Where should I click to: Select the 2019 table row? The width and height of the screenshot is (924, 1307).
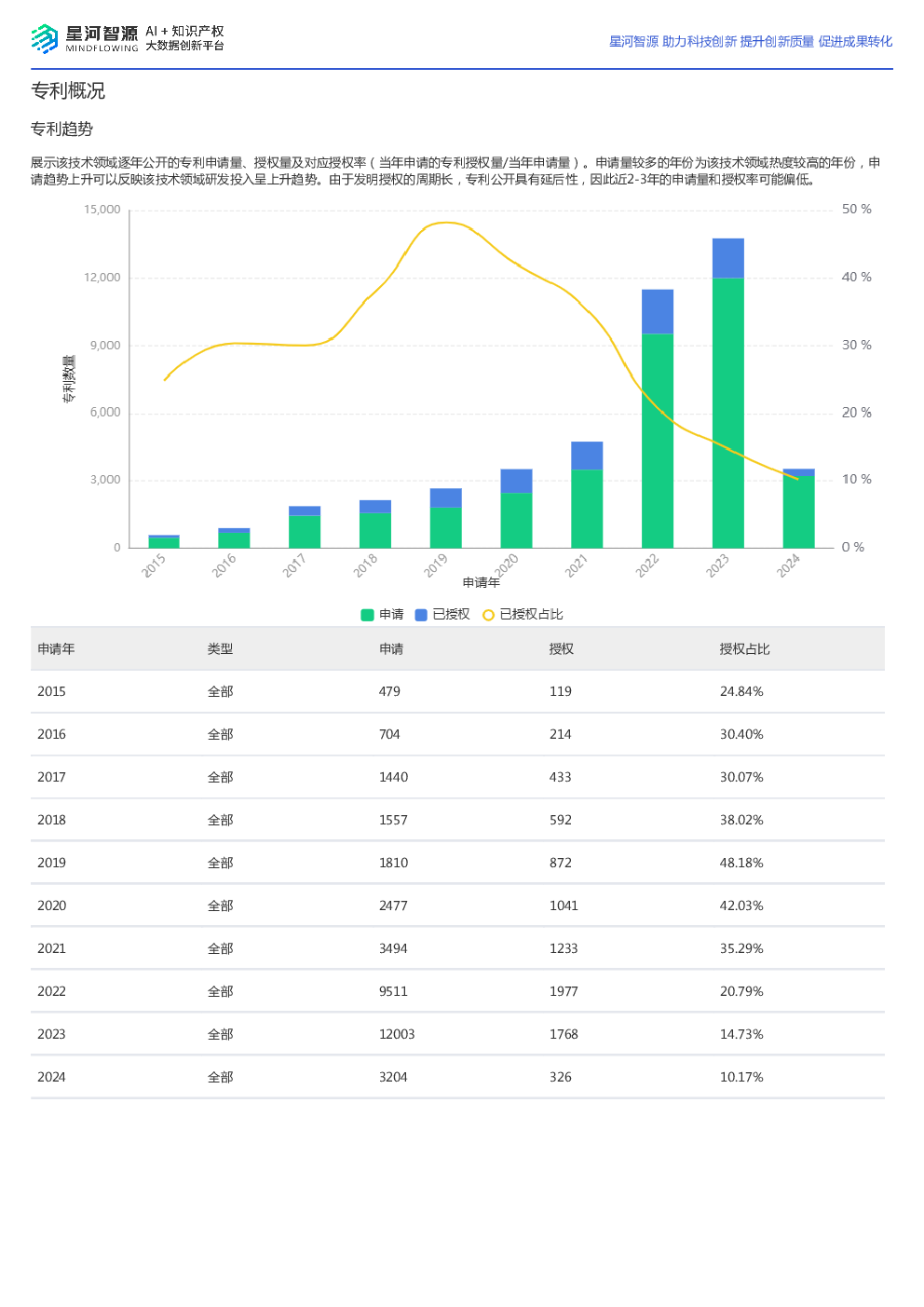click(457, 863)
